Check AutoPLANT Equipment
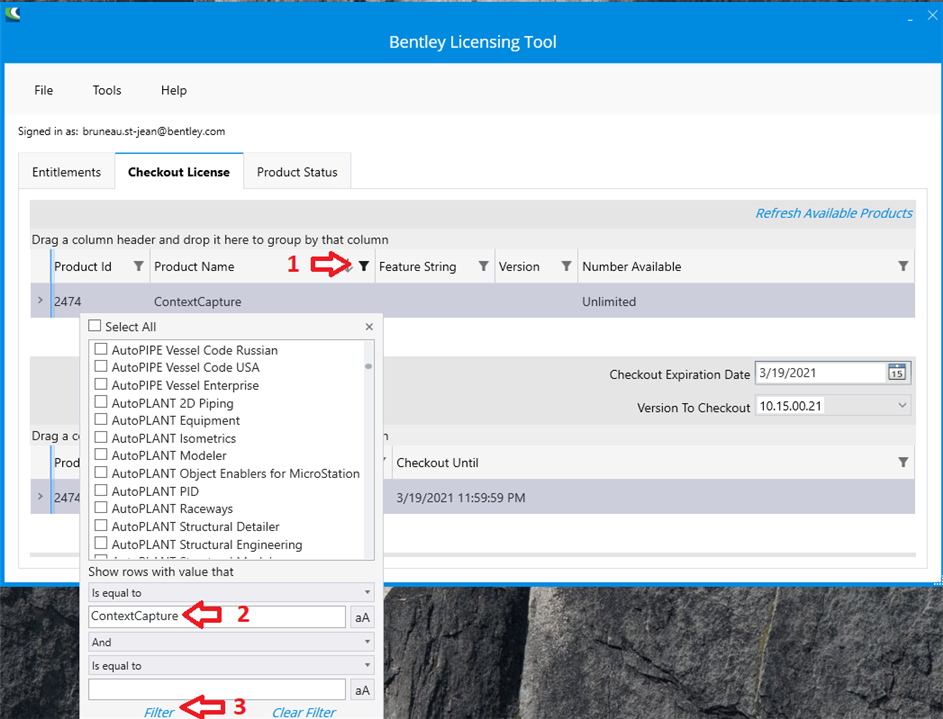Screen dimensions: 943x719 click(101, 419)
